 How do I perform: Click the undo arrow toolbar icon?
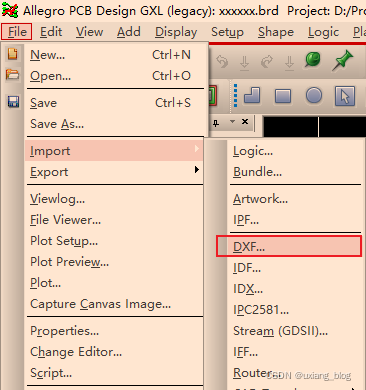(x=222, y=62)
